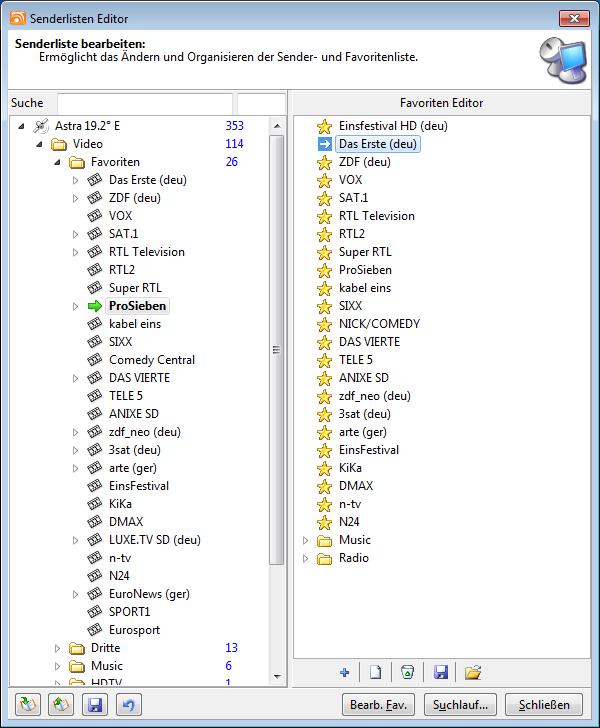Click the small field right of the search box
This screenshot has height=728, width=600.
(261, 103)
